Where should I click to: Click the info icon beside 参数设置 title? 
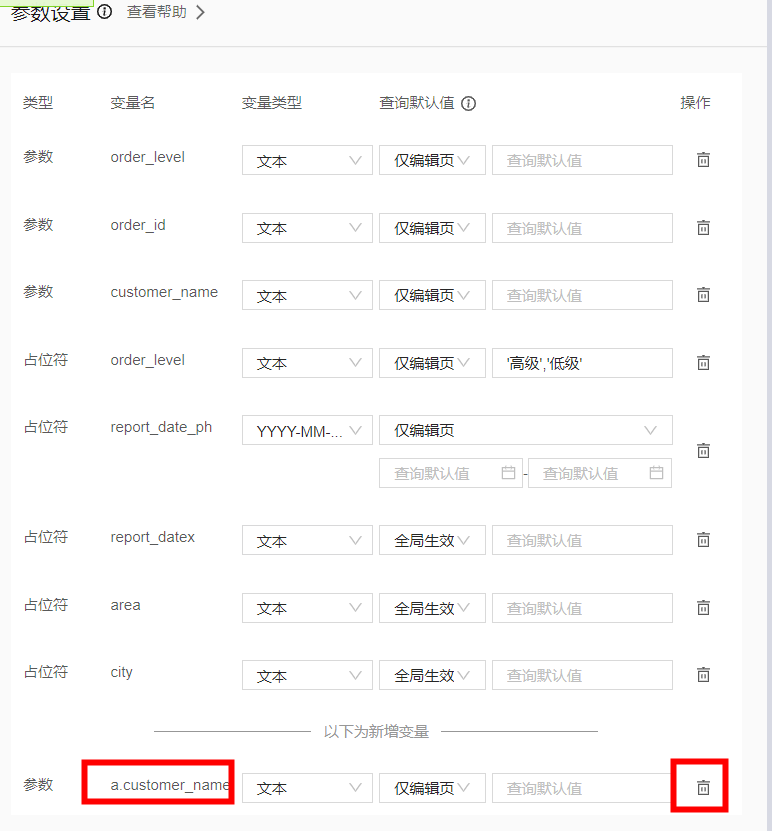click(x=104, y=13)
